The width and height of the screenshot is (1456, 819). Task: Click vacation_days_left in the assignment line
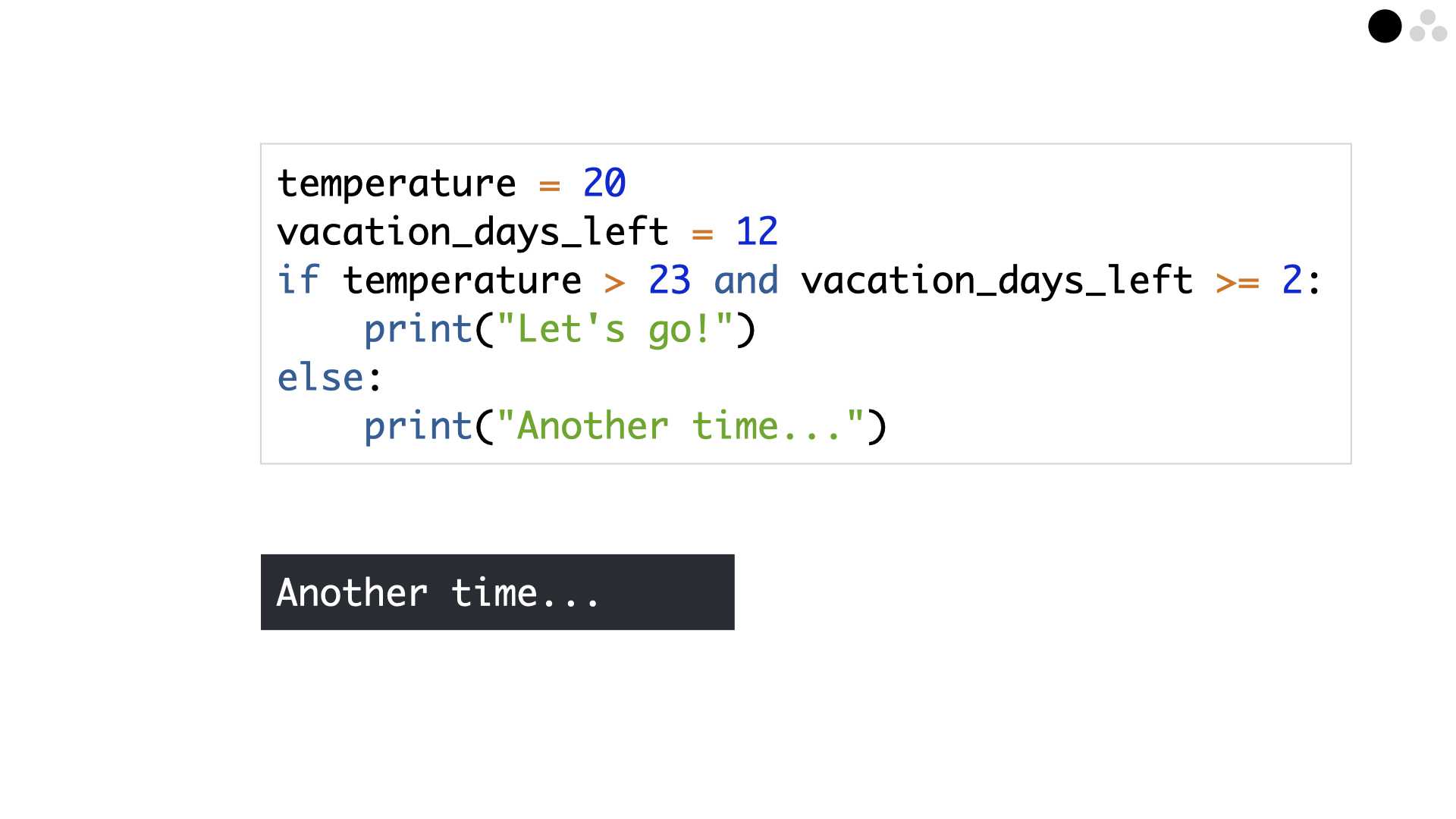(472, 232)
